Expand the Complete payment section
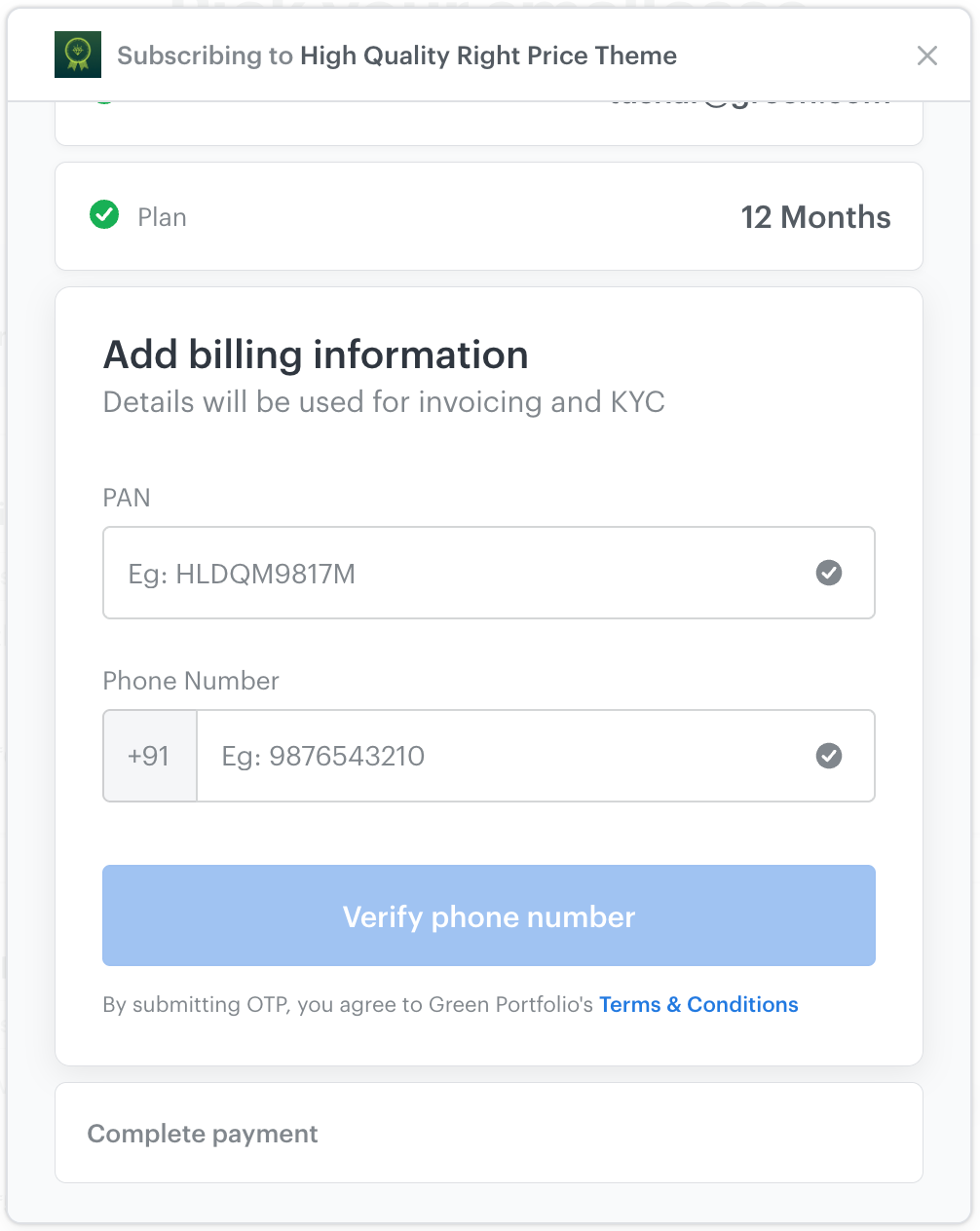Image resolution: width=980 pixels, height=1231 pixels. [x=489, y=1133]
